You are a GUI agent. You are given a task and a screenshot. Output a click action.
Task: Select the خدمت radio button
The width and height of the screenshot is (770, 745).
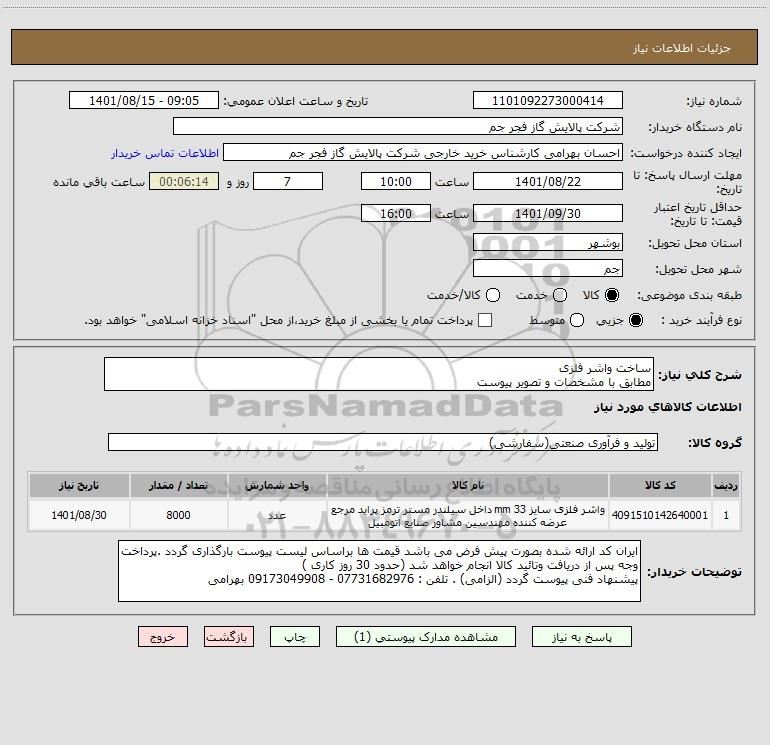pos(560,295)
